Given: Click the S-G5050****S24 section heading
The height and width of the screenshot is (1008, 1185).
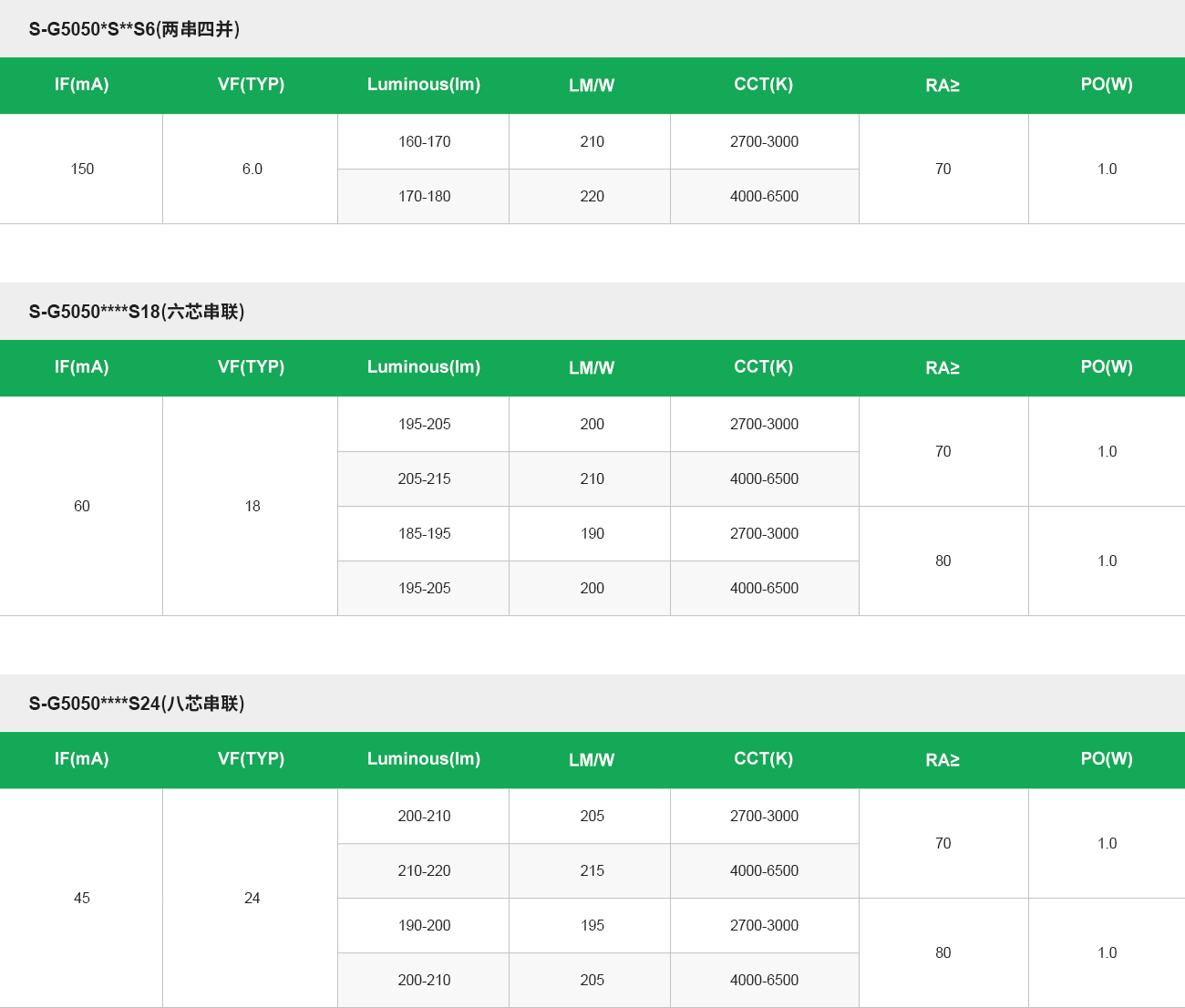Looking at the screenshot, I should (x=137, y=704).
